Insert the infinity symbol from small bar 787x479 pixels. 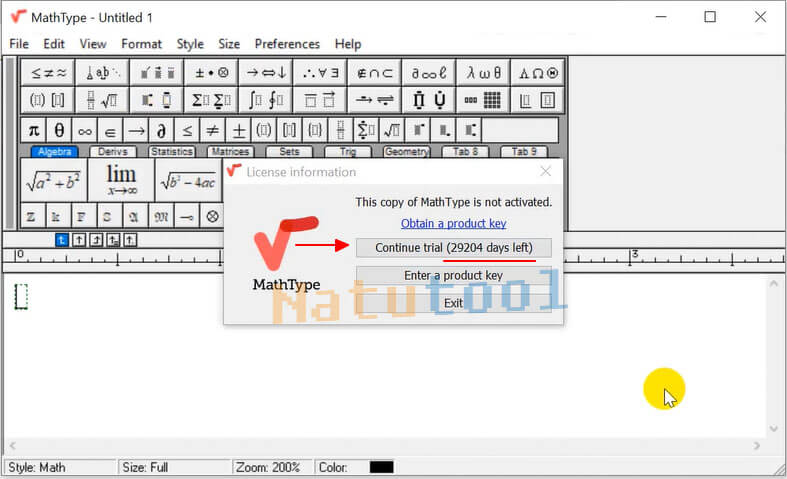click(85, 131)
